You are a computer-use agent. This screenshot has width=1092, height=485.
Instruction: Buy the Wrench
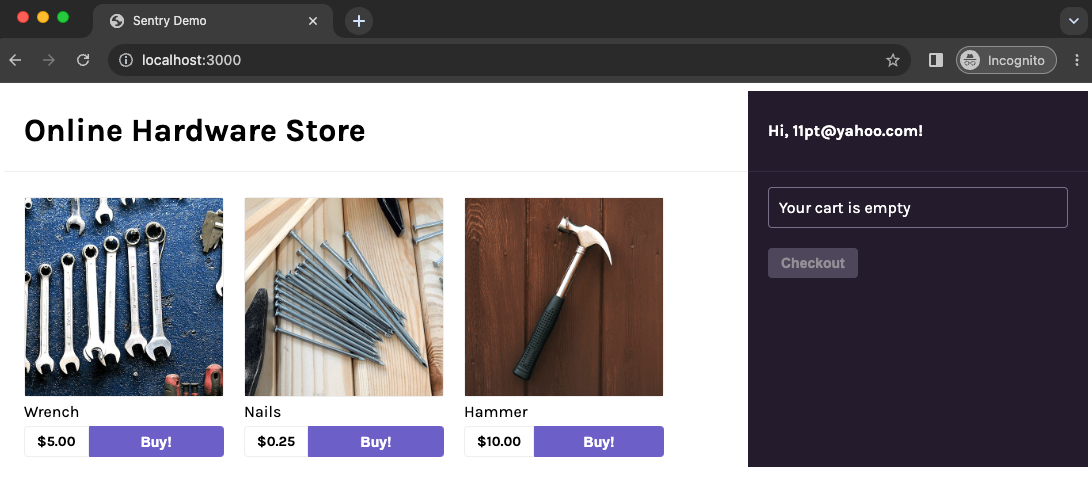[x=156, y=442]
